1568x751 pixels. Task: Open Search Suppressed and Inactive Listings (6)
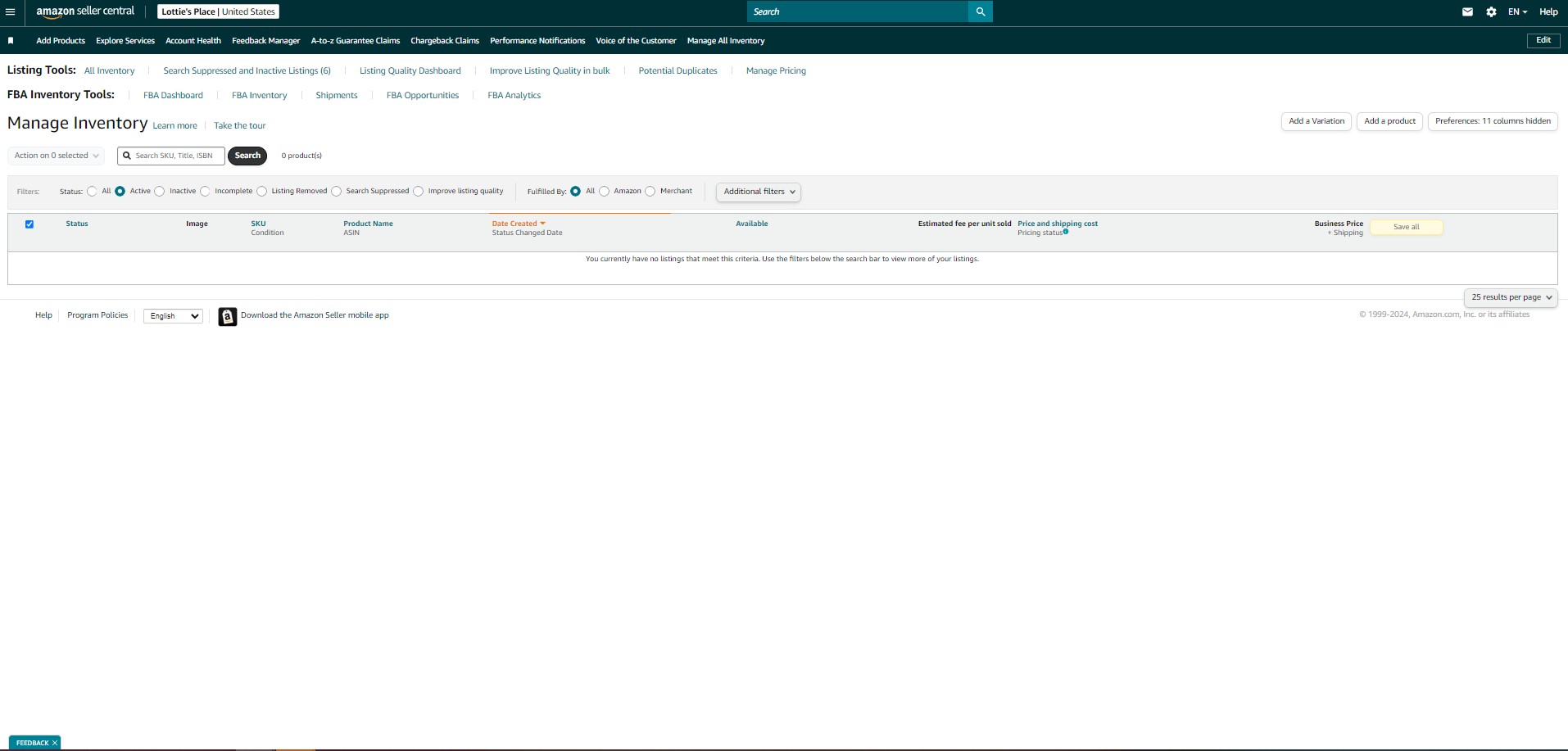pyautogui.click(x=247, y=71)
